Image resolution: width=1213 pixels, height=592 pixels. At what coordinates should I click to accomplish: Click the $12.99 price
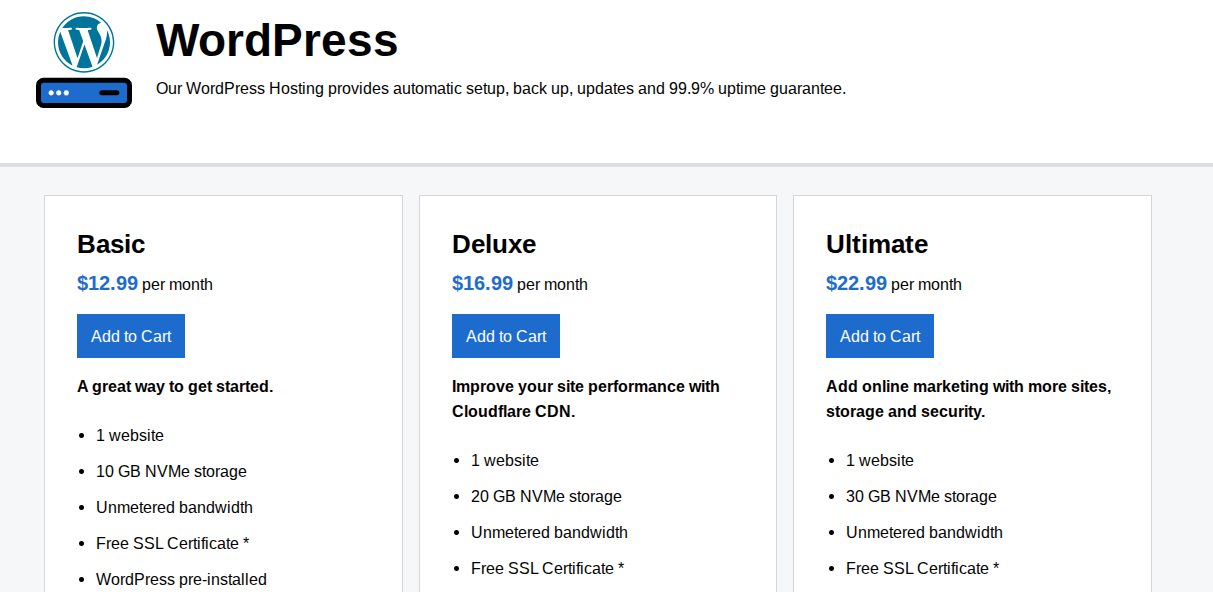point(107,283)
